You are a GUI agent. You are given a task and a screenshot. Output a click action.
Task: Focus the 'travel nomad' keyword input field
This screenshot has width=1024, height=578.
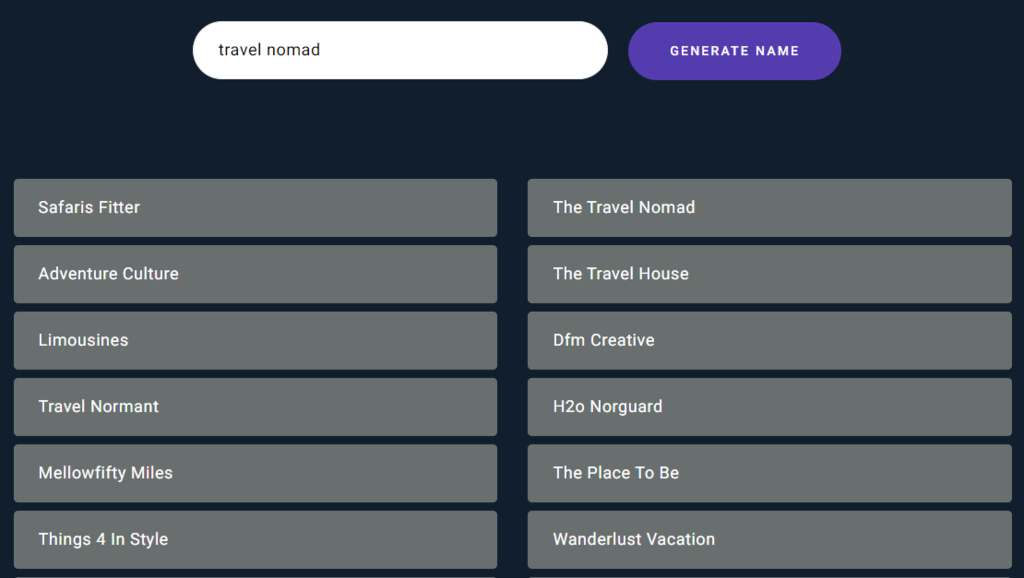click(400, 50)
